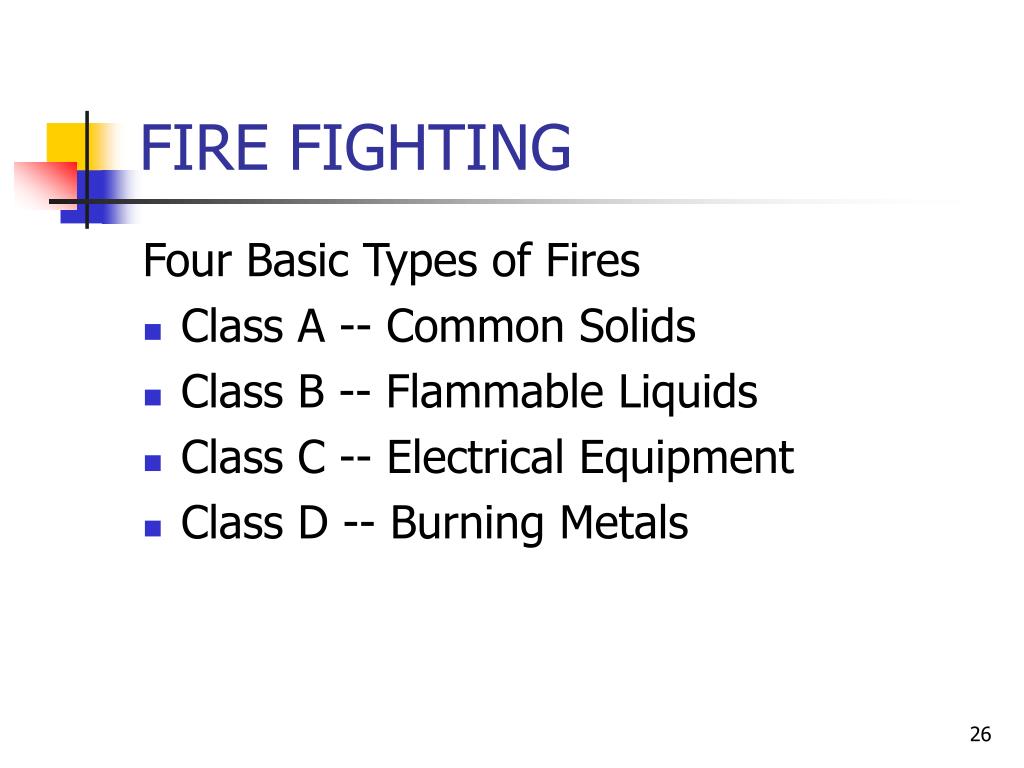Click the red square in title decoration

[x=45, y=183]
